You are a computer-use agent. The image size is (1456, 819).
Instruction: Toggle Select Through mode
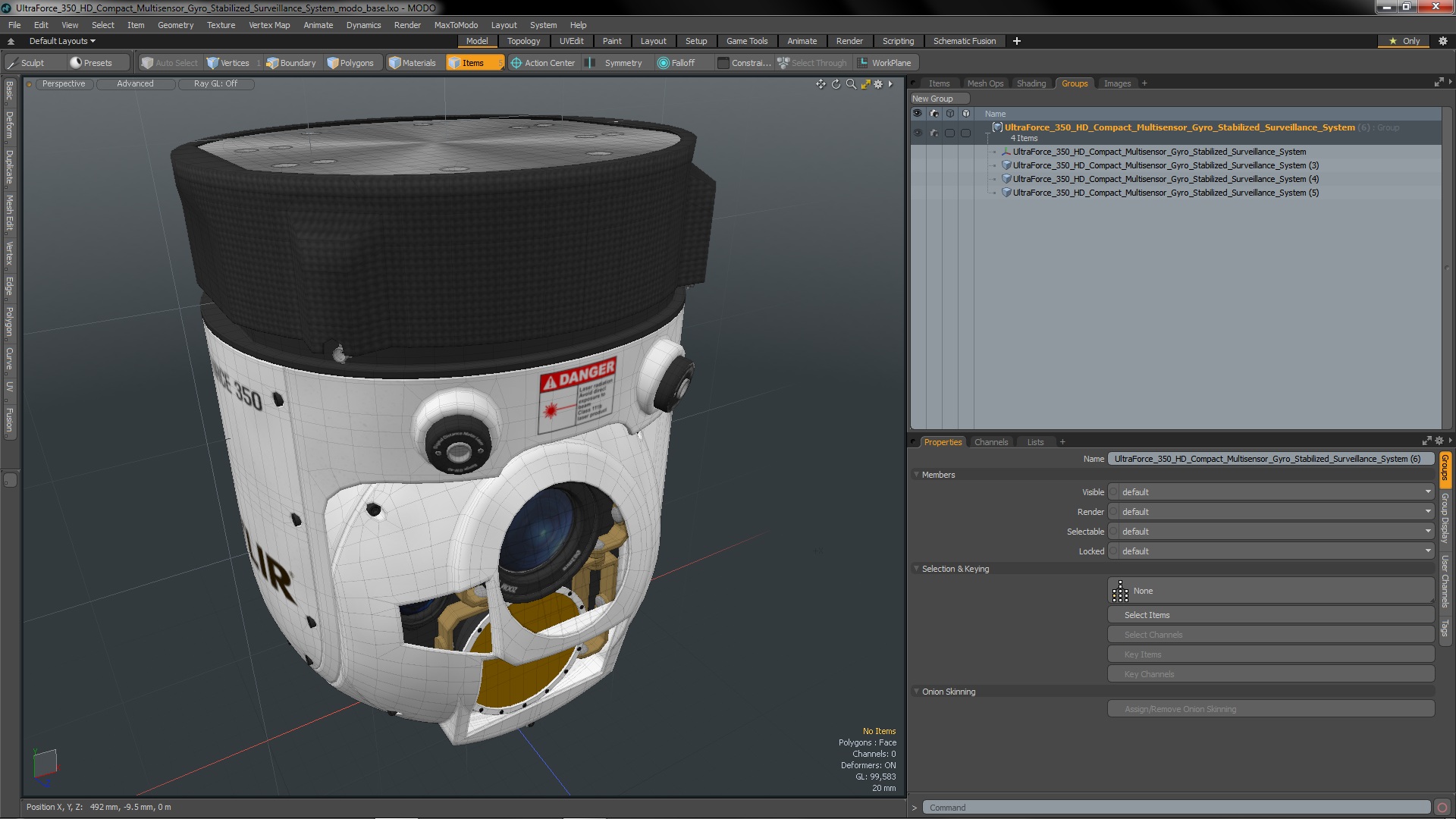pos(812,63)
